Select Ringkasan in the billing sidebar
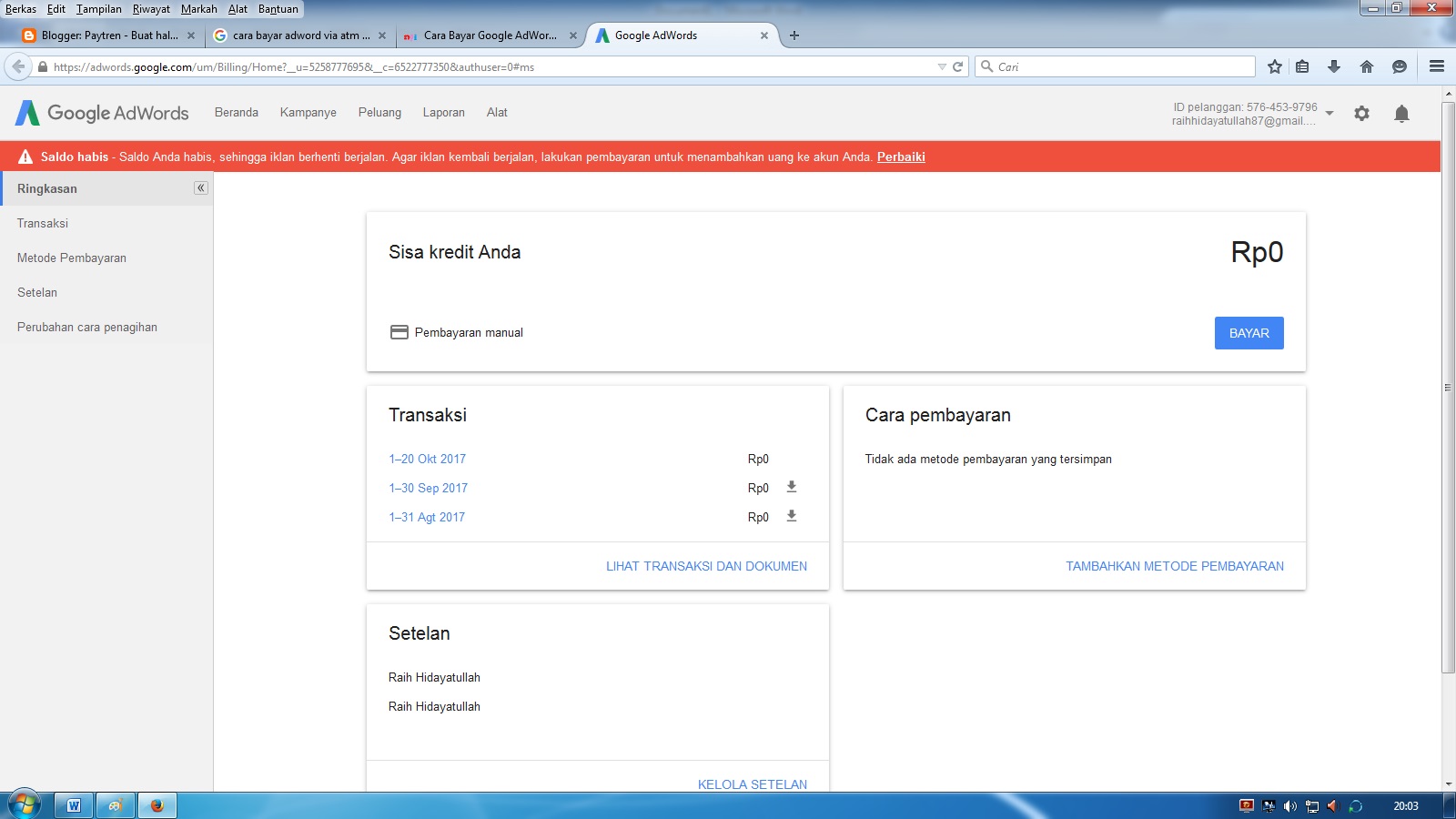The width and height of the screenshot is (1456, 819). point(106,188)
